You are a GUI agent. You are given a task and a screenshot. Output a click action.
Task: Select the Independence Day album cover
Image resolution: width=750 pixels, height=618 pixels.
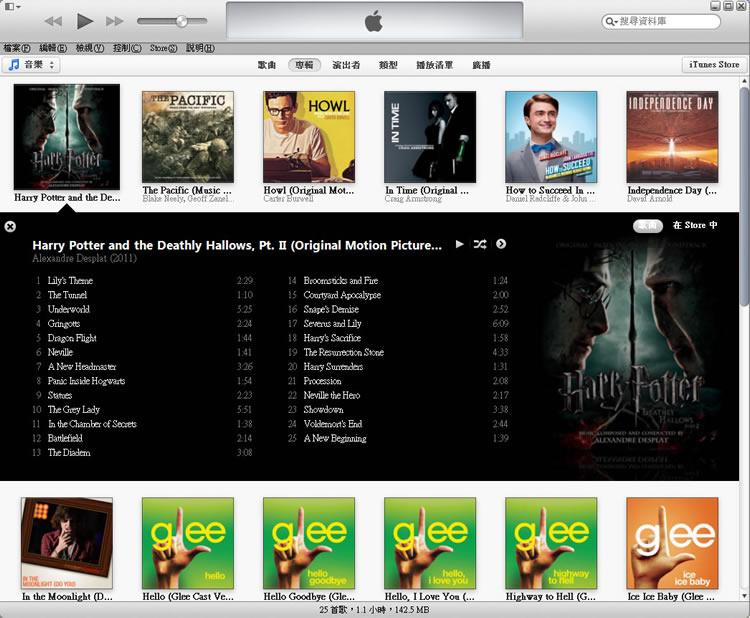point(672,137)
